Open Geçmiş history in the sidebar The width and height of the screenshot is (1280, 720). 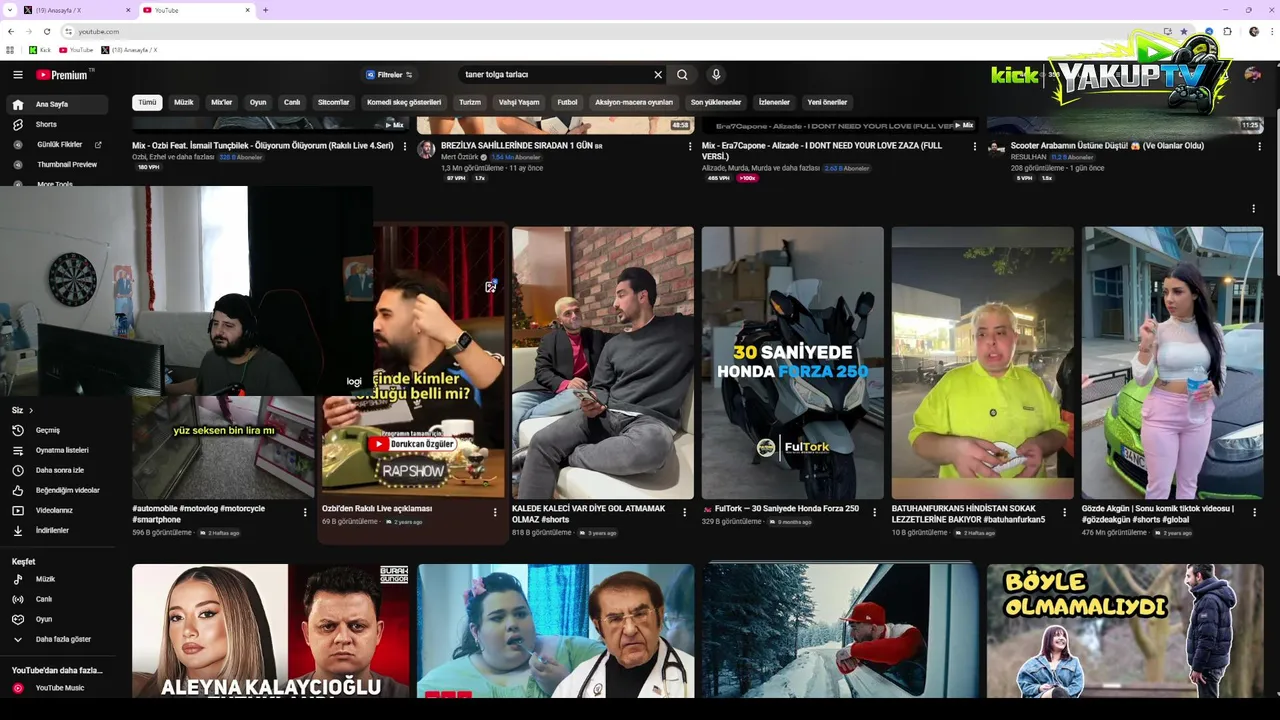coord(57,430)
